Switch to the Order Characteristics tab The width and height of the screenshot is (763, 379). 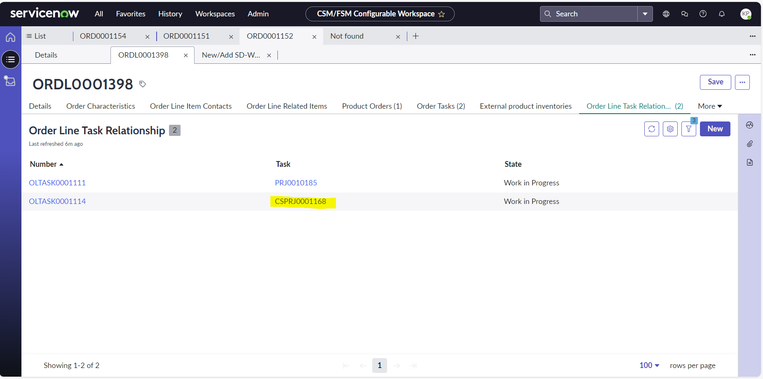click(100, 106)
